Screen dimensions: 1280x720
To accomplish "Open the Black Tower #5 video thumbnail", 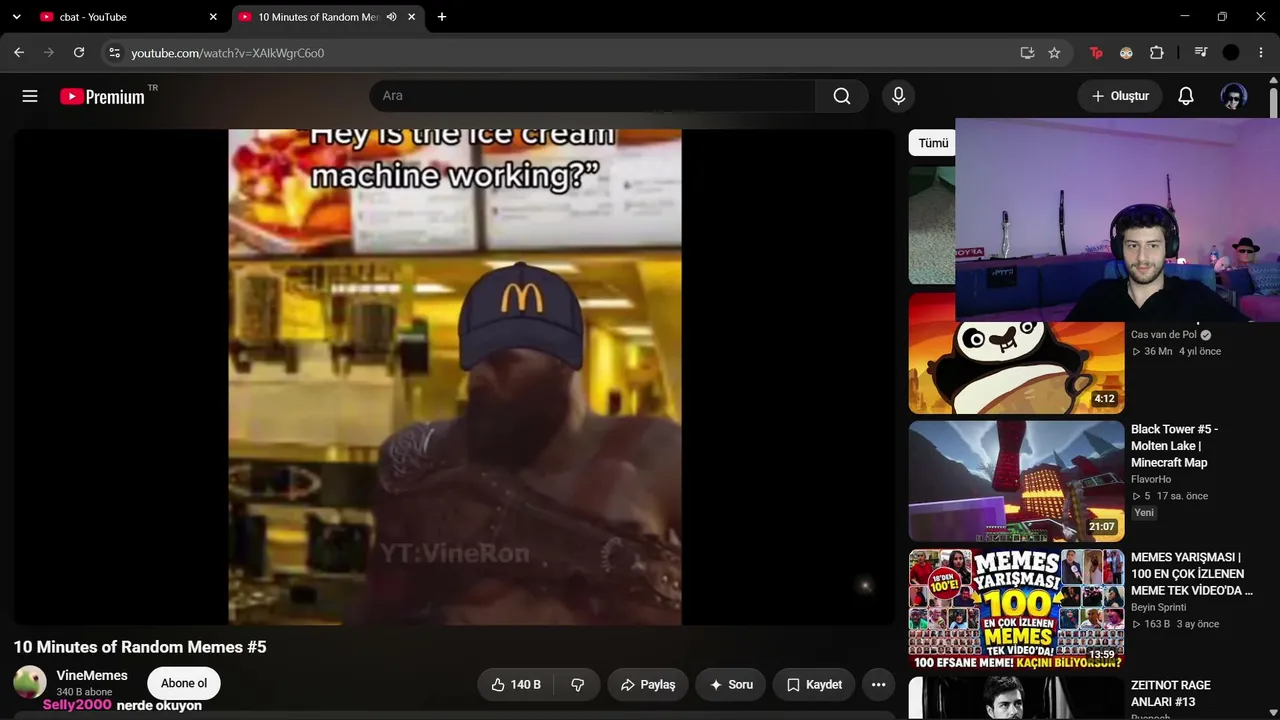I will point(1016,481).
